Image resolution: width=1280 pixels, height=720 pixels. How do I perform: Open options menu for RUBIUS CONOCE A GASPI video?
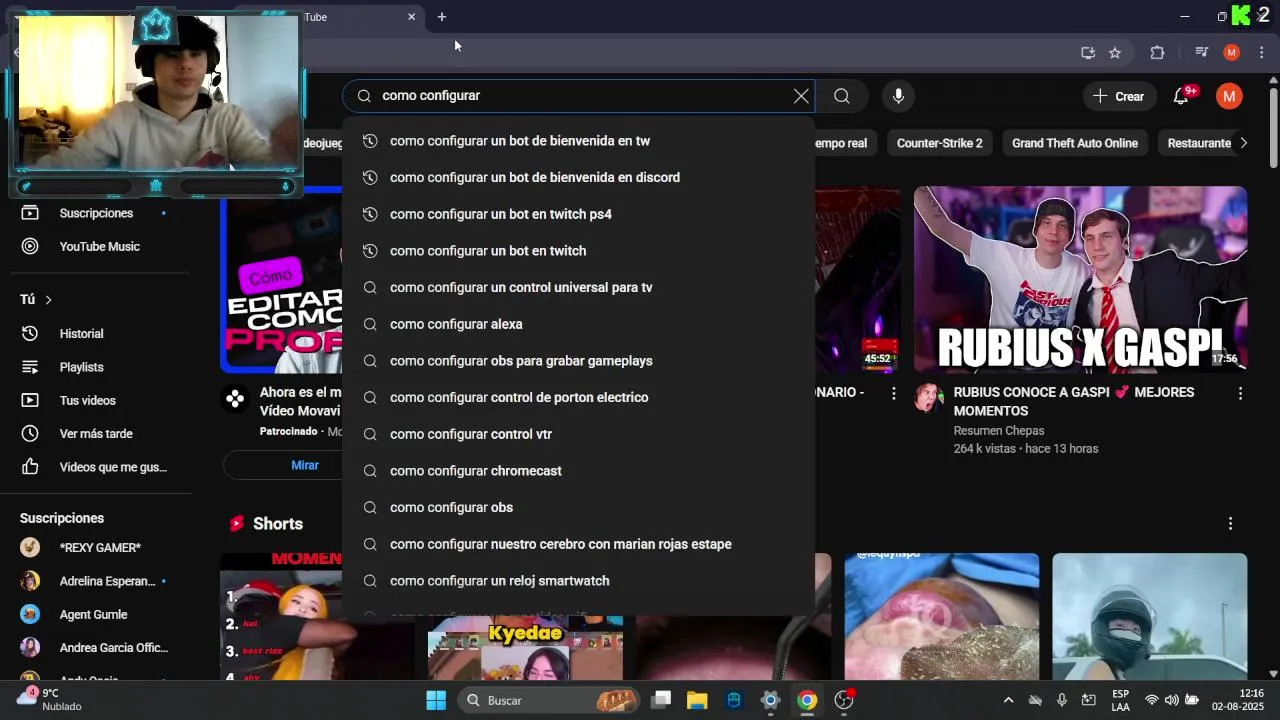1240,394
